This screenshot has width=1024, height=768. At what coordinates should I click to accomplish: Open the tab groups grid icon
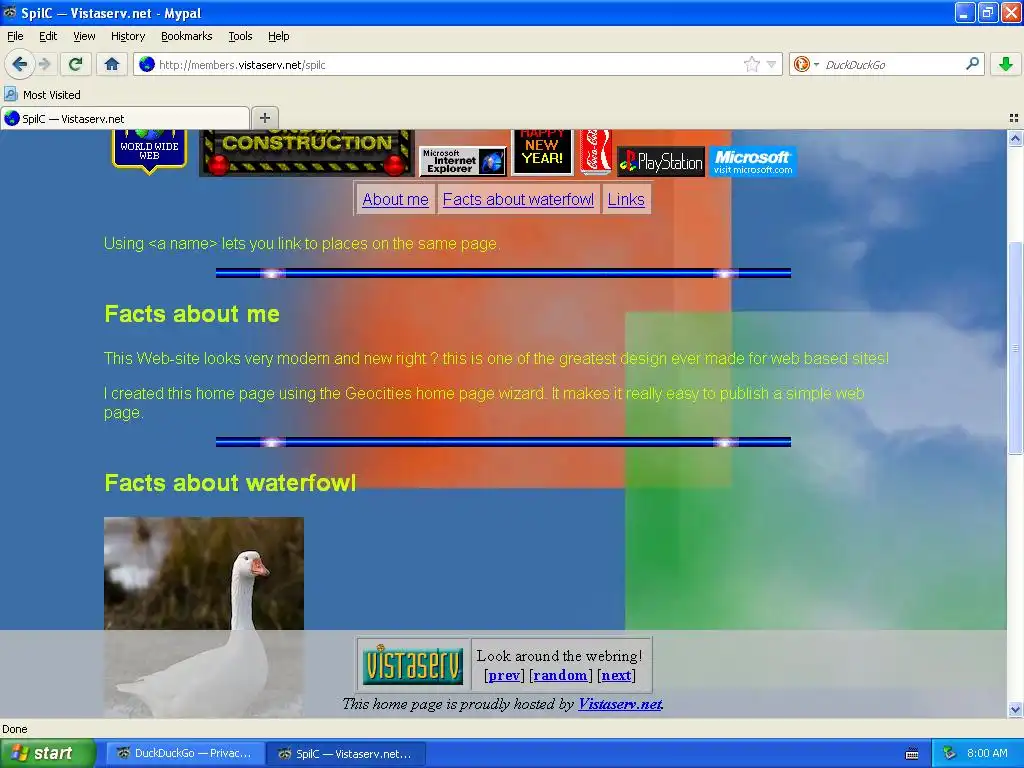tap(1014, 118)
